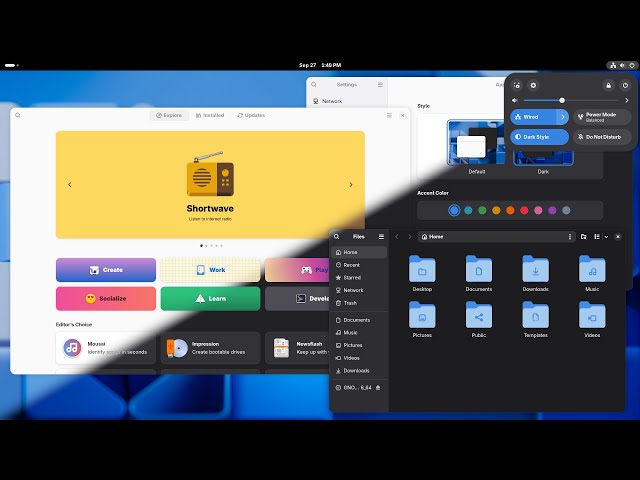Toggle Do Not Disturb
The image size is (640, 480).
click(602, 137)
